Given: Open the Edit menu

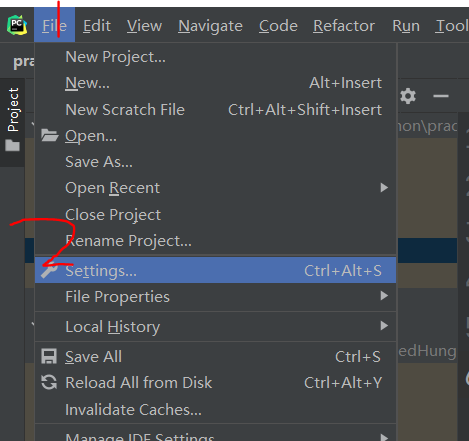Looking at the screenshot, I should pyautogui.click(x=97, y=26).
